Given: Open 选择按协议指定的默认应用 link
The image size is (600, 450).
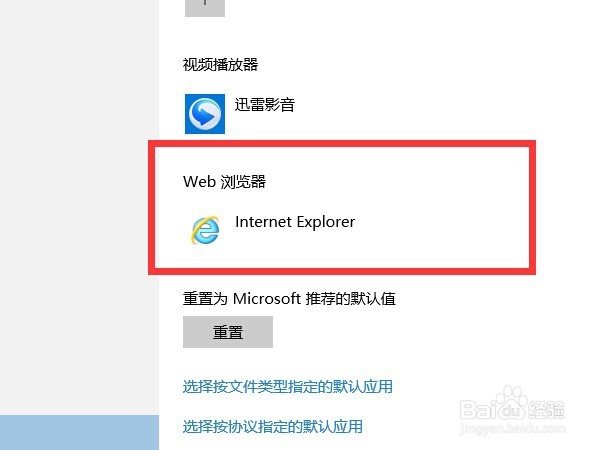Looking at the screenshot, I should tap(272, 426).
